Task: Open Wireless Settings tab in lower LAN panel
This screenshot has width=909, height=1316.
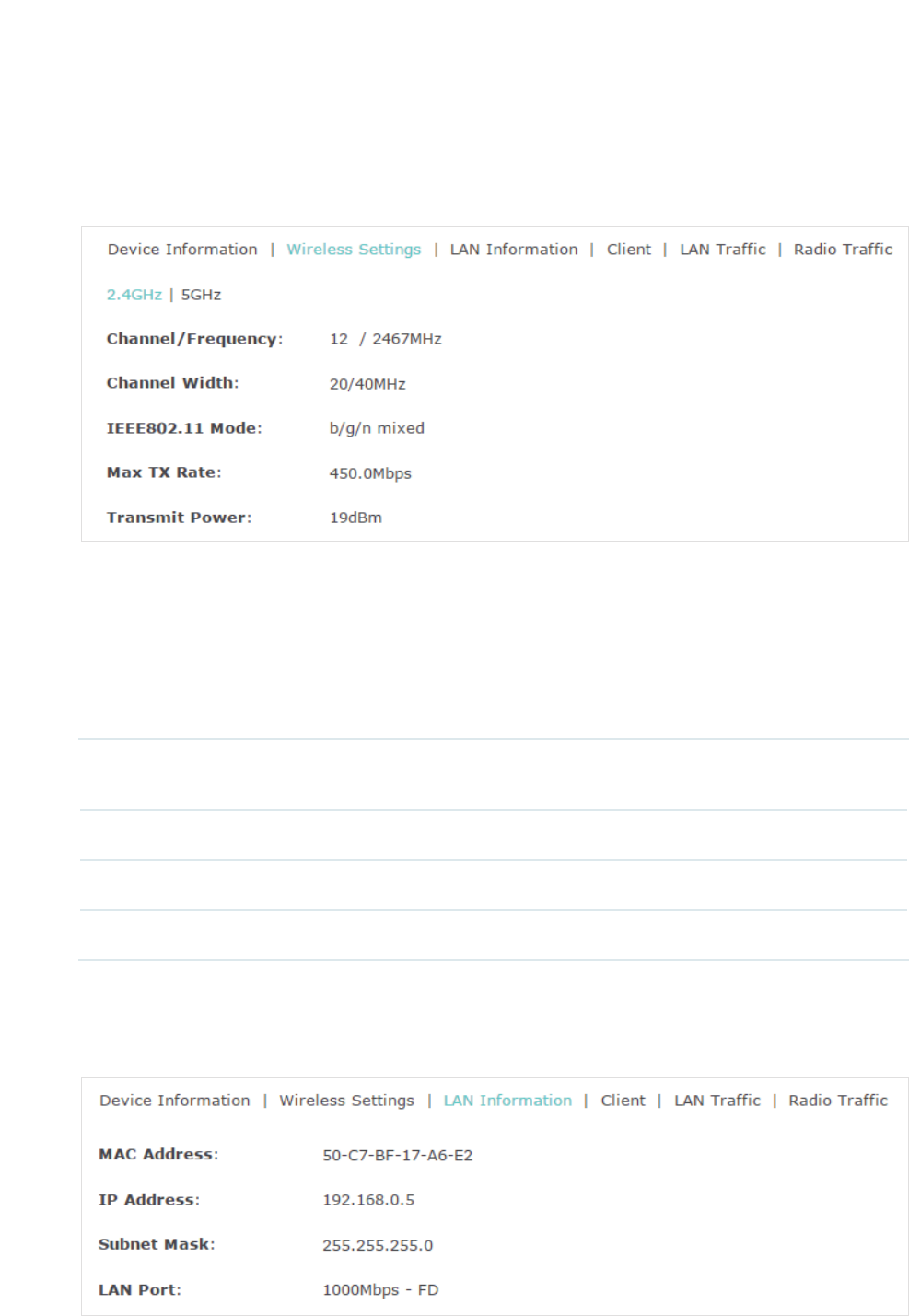Action: click(347, 1101)
